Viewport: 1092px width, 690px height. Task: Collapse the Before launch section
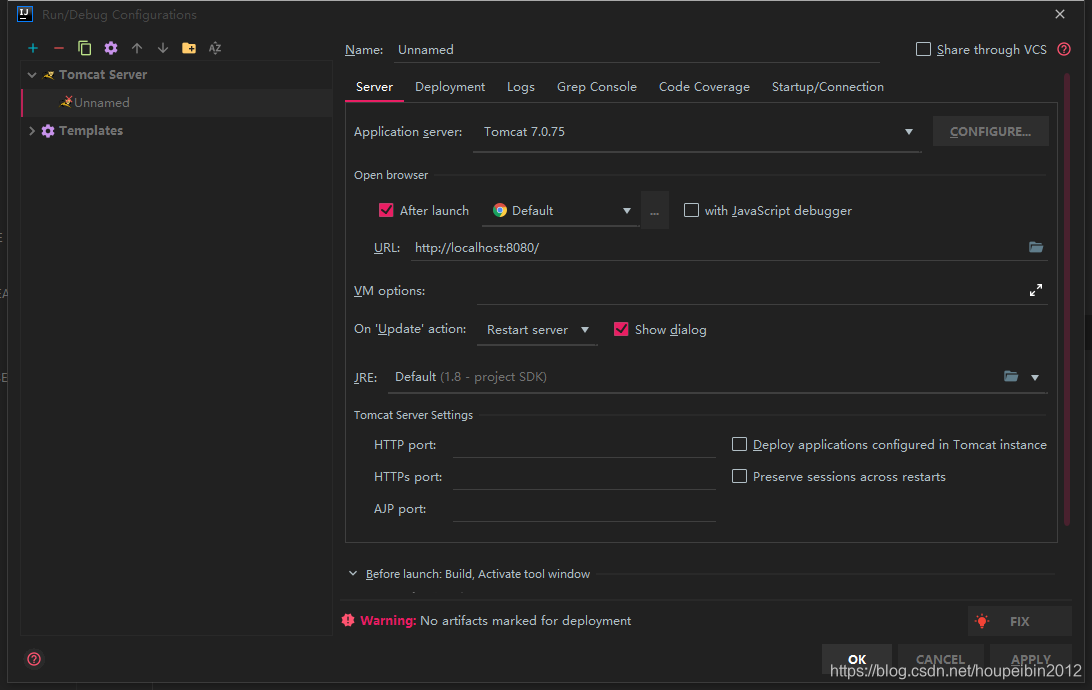tap(353, 574)
